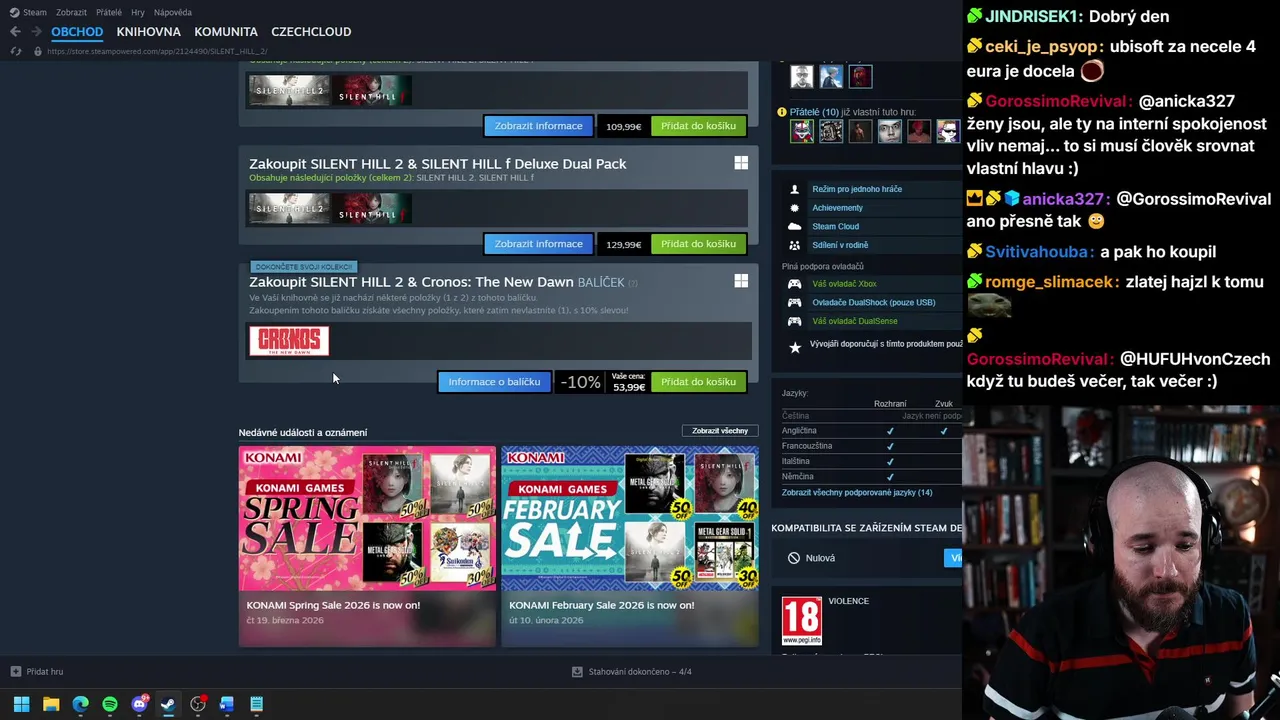Click the Steam Cloud cloud icon
The image size is (1280, 720).
pyautogui.click(x=795, y=227)
